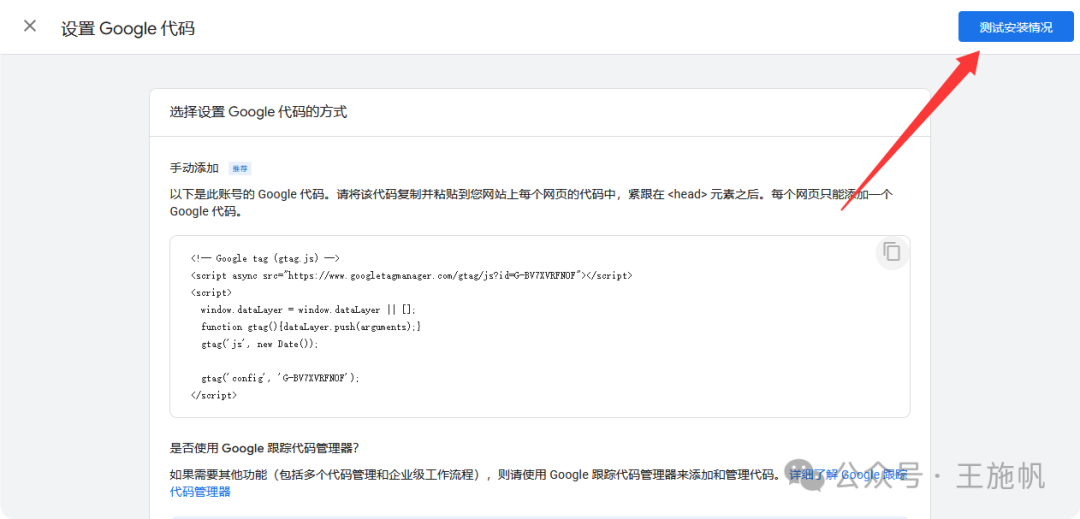Select the 手动添加 heading text
This screenshot has height=519, width=1080.
[194, 169]
